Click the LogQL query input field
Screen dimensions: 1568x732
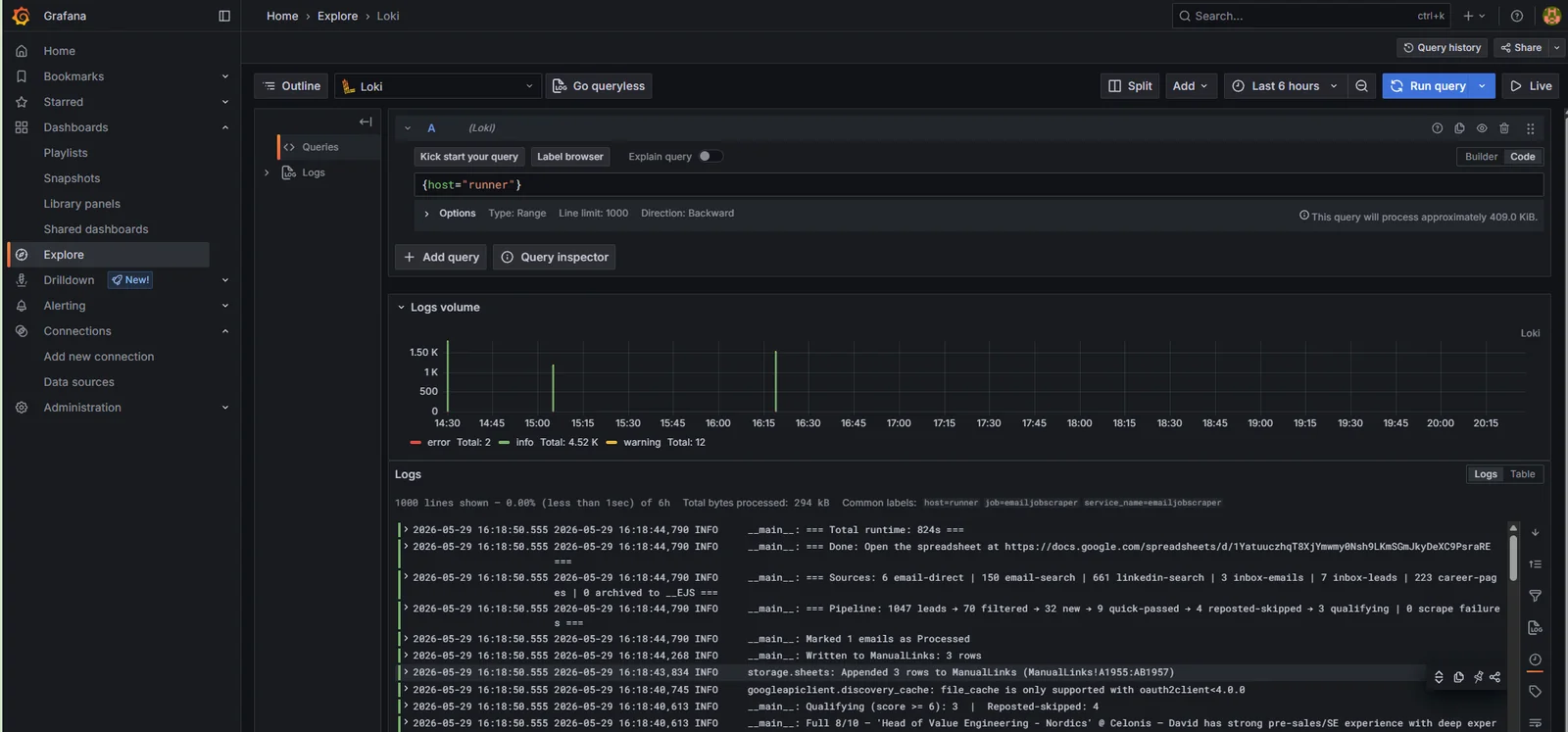click(978, 185)
